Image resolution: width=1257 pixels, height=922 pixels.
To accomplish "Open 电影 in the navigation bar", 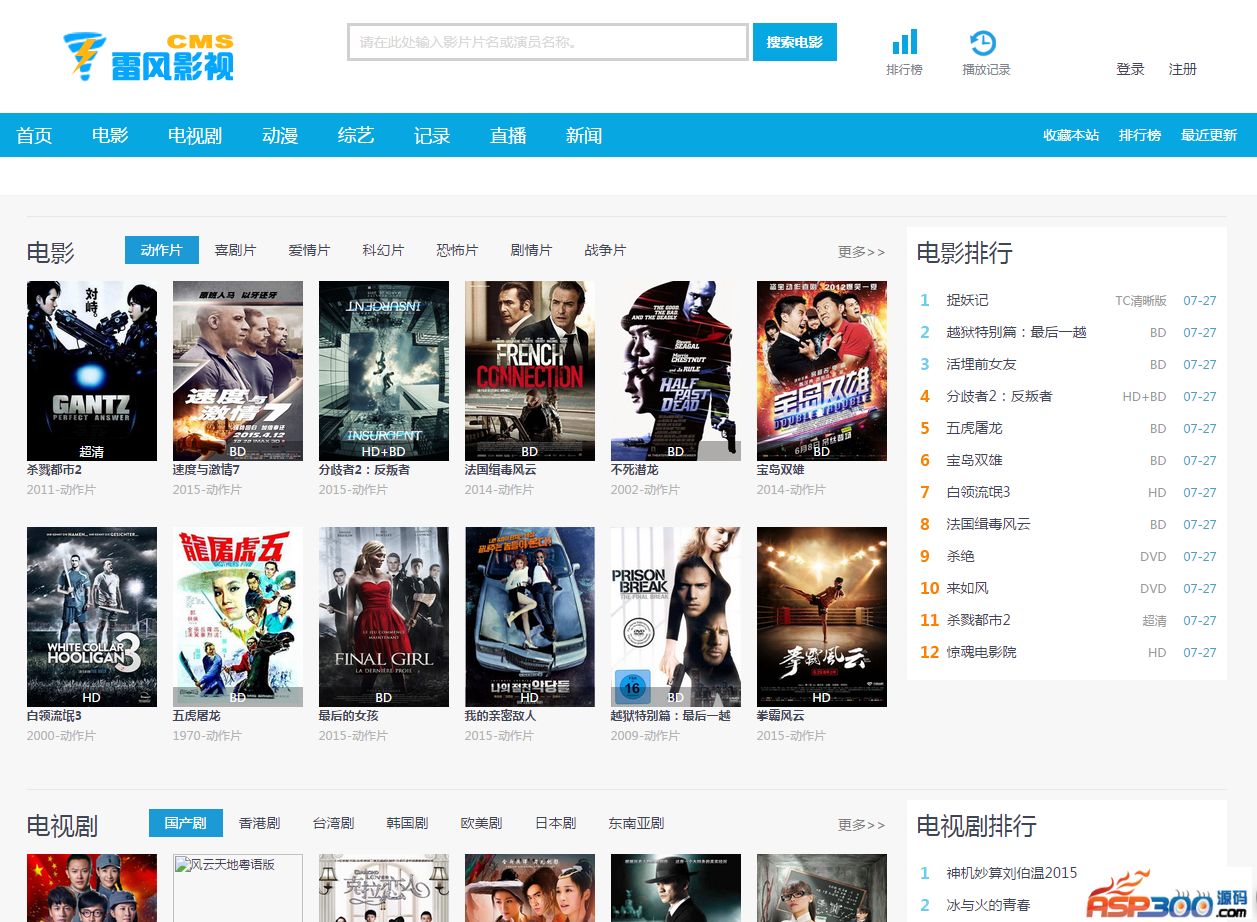I will pyautogui.click(x=110, y=135).
